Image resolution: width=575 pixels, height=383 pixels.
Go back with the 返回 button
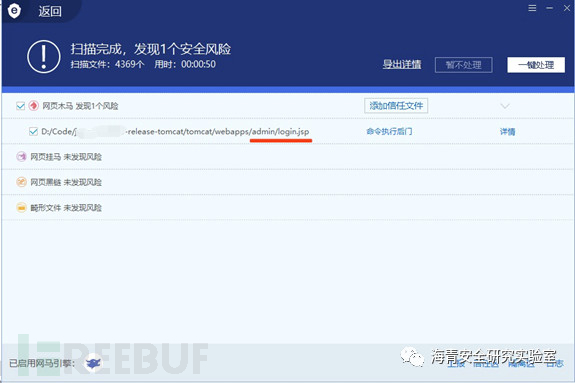[50, 11]
